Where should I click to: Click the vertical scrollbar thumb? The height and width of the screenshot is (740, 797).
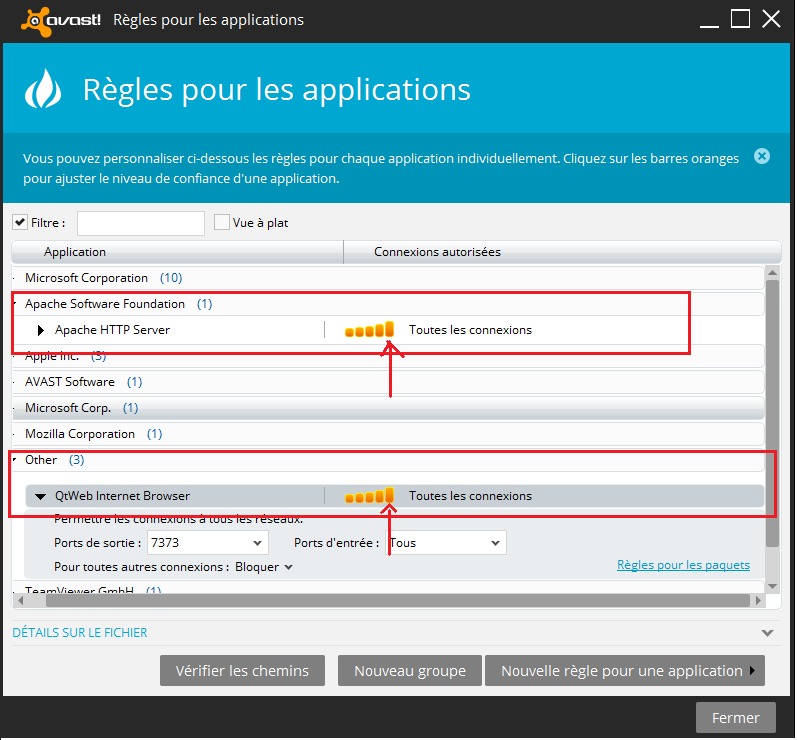click(x=773, y=413)
